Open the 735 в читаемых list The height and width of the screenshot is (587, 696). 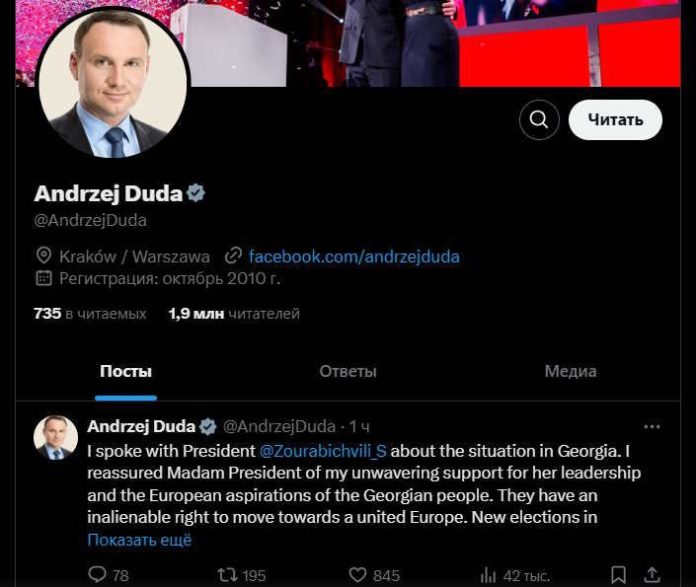coord(90,313)
